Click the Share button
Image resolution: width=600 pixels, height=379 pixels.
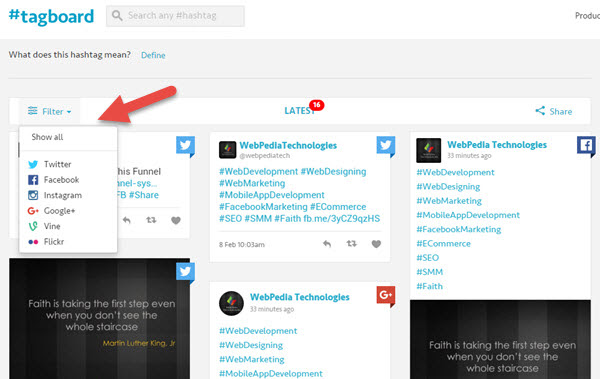[554, 111]
